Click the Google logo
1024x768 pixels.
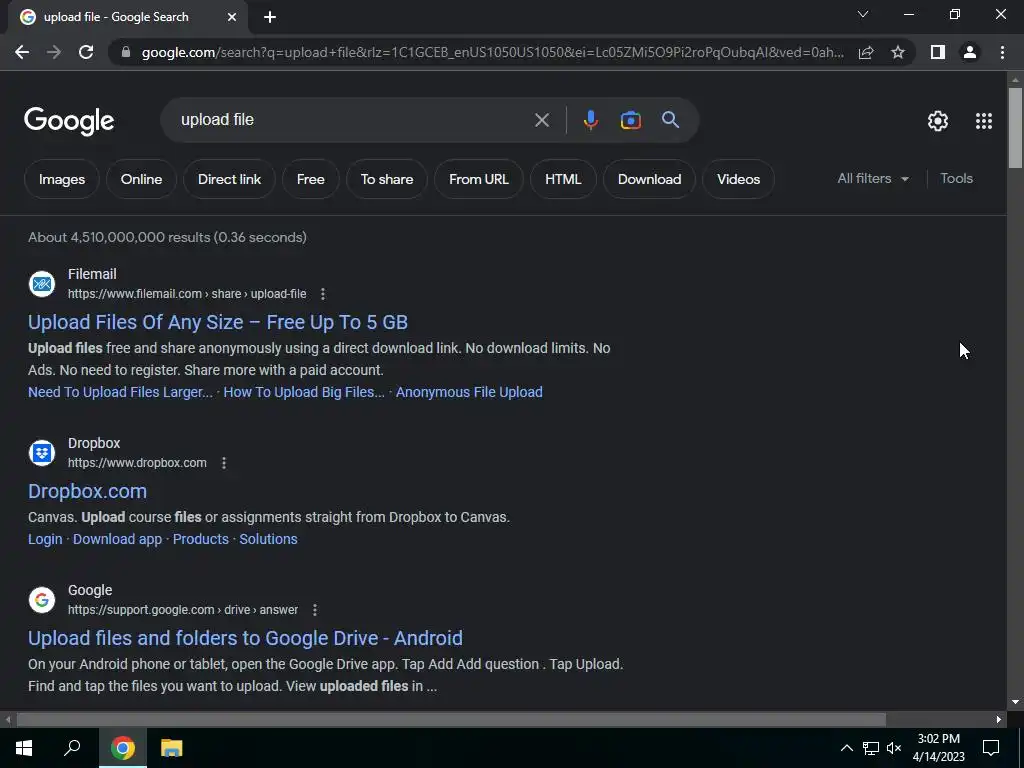(69, 121)
